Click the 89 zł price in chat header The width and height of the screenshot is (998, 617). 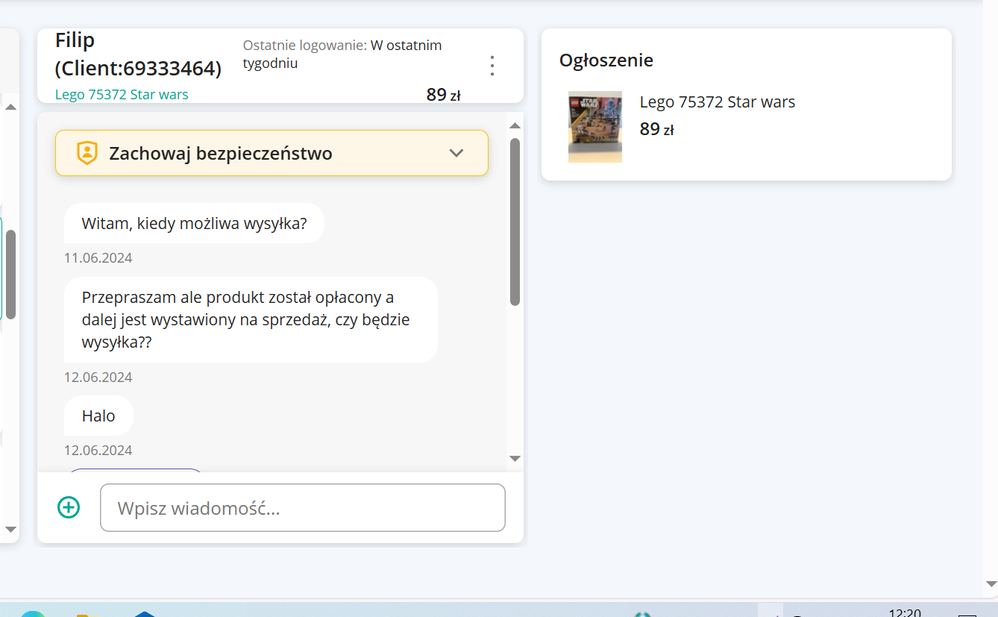[x=443, y=95]
